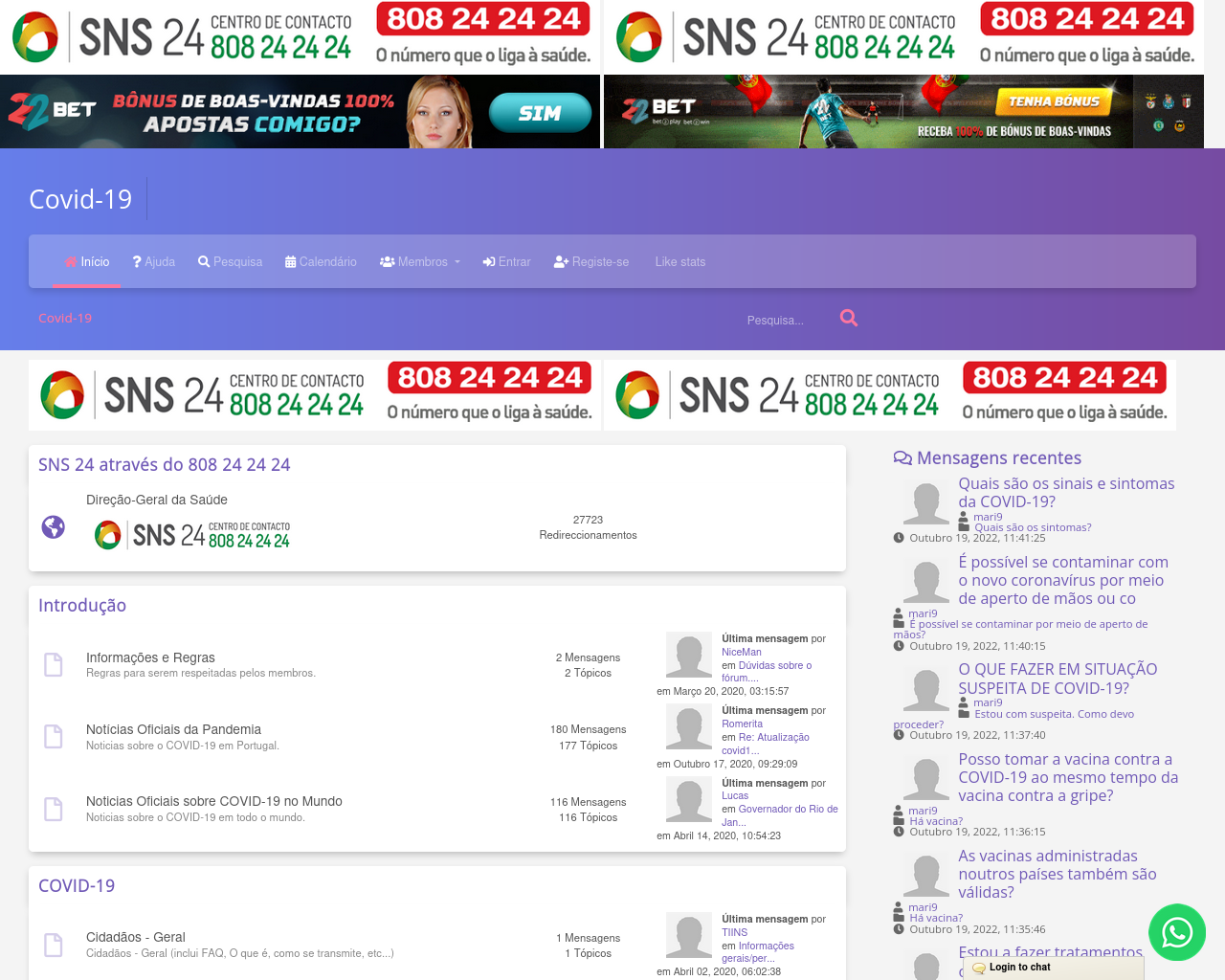Click the Covid-19 forum title
This screenshot has height=980, width=1225.
click(x=80, y=199)
